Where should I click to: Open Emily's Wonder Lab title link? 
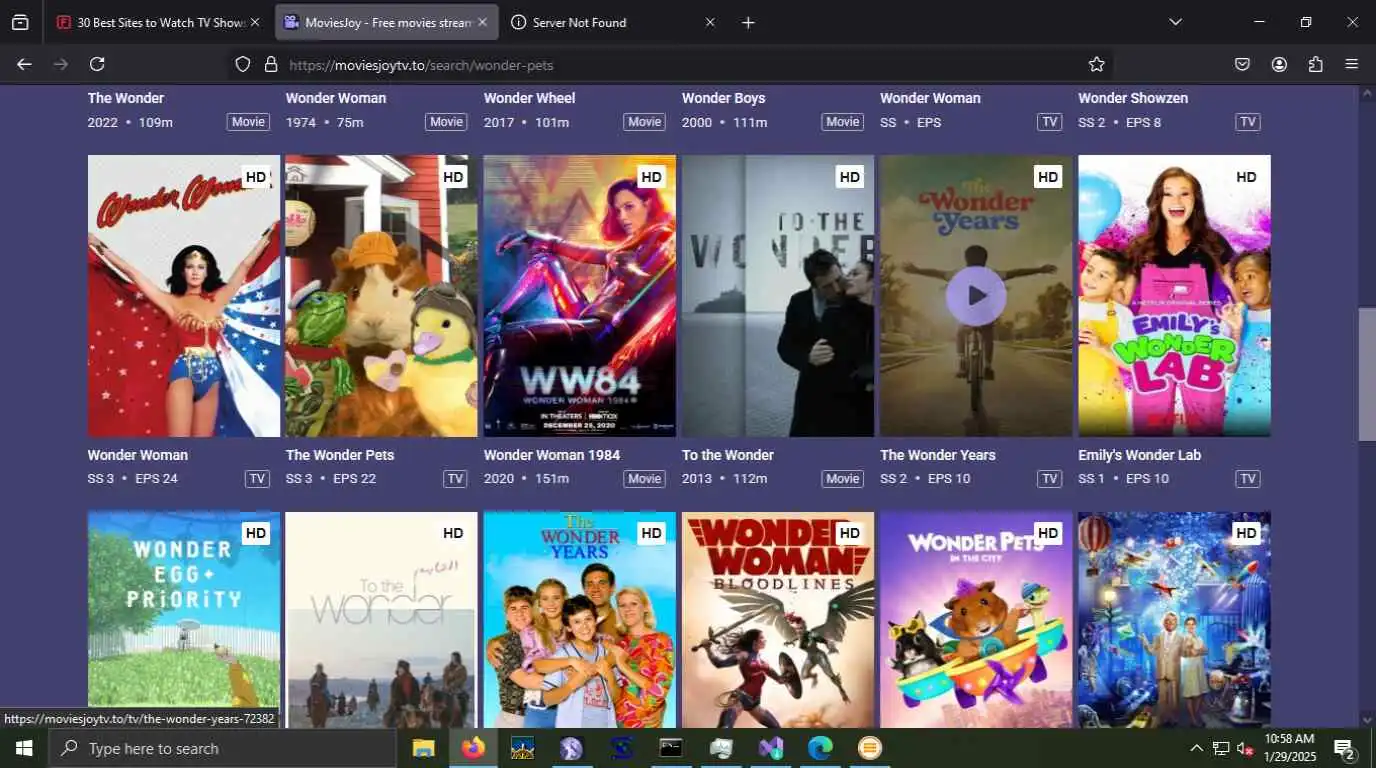pyautogui.click(x=1140, y=455)
